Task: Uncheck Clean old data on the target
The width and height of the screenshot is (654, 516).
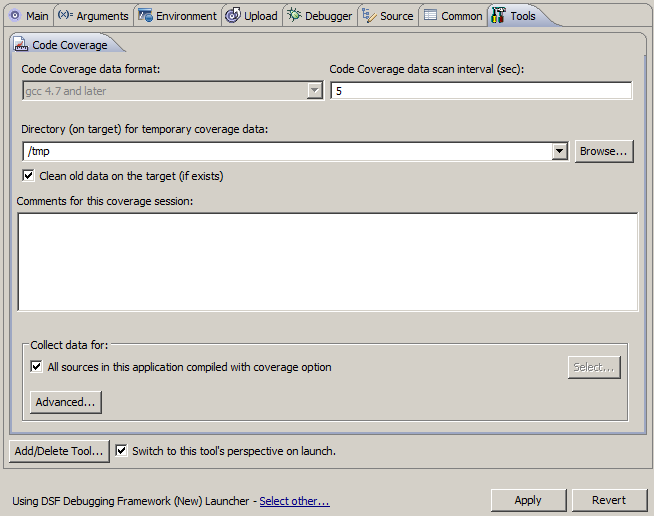Action: pyautogui.click(x=28, y=176)
